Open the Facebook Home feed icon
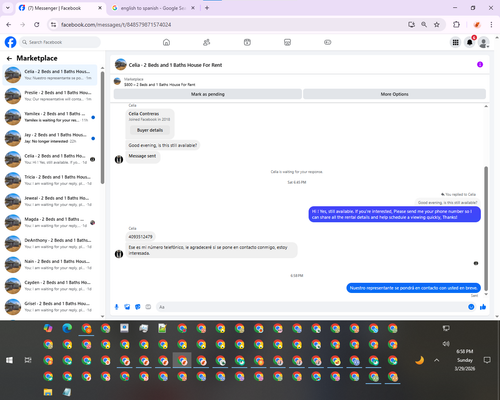 pyautogui.click(x=166, y=42)
